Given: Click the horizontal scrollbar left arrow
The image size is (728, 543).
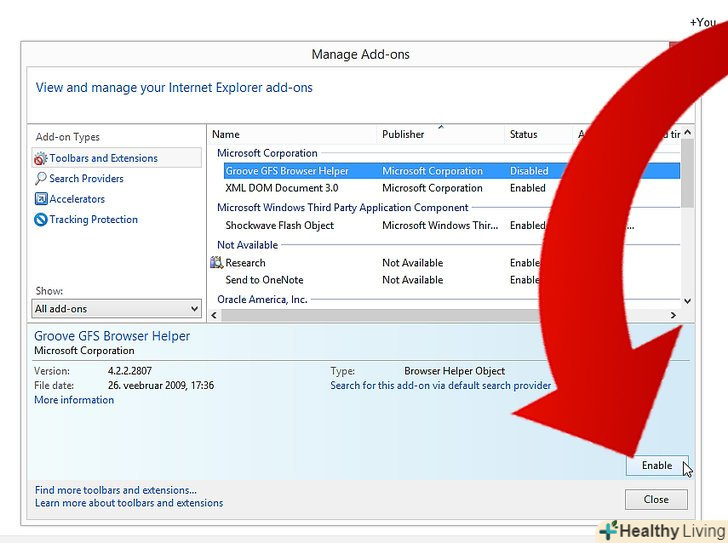Looking at the screenshot, I should tap(214, 315).
